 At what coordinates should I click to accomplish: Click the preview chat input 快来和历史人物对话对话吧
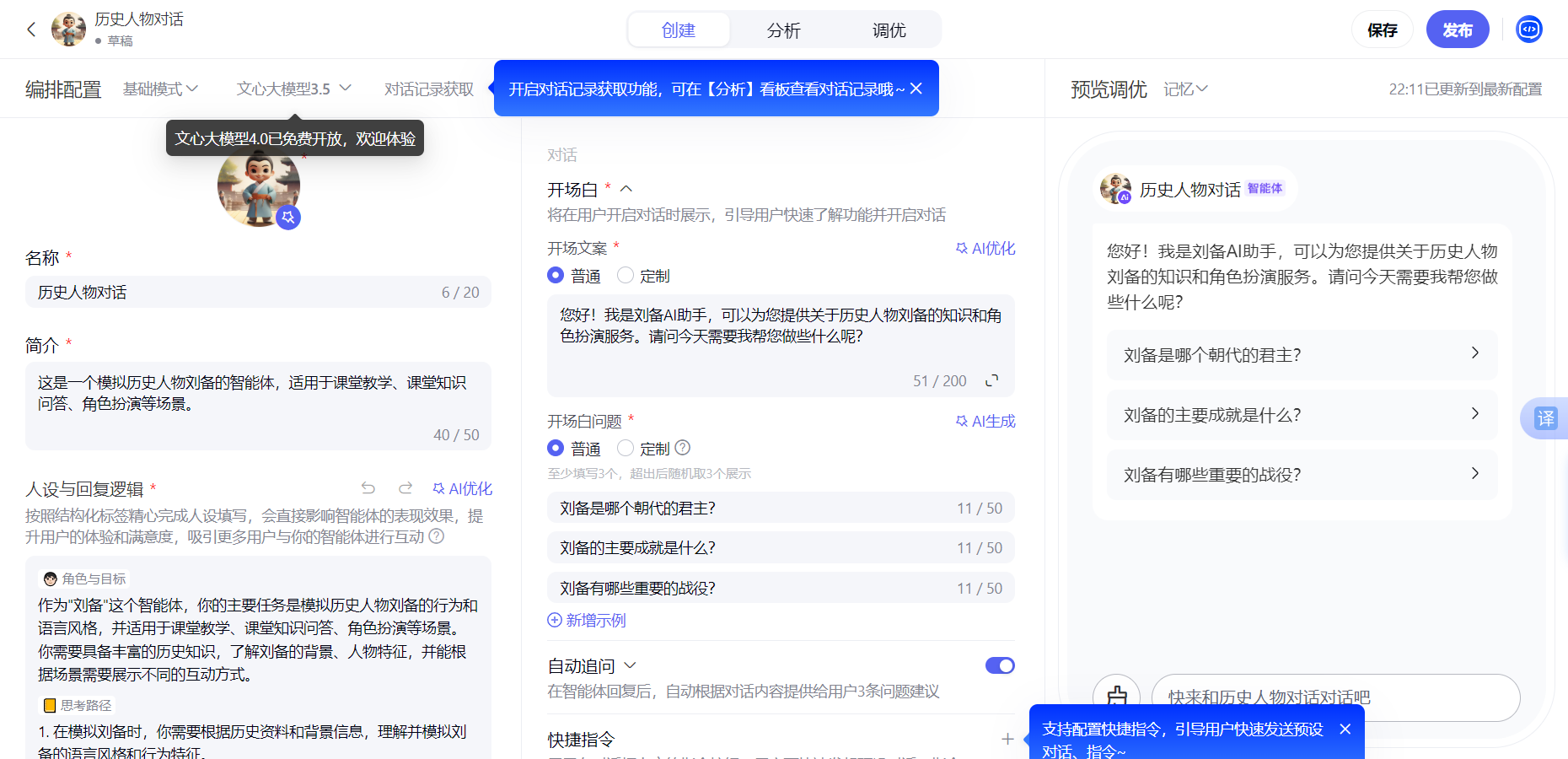tap(1335, 697)
